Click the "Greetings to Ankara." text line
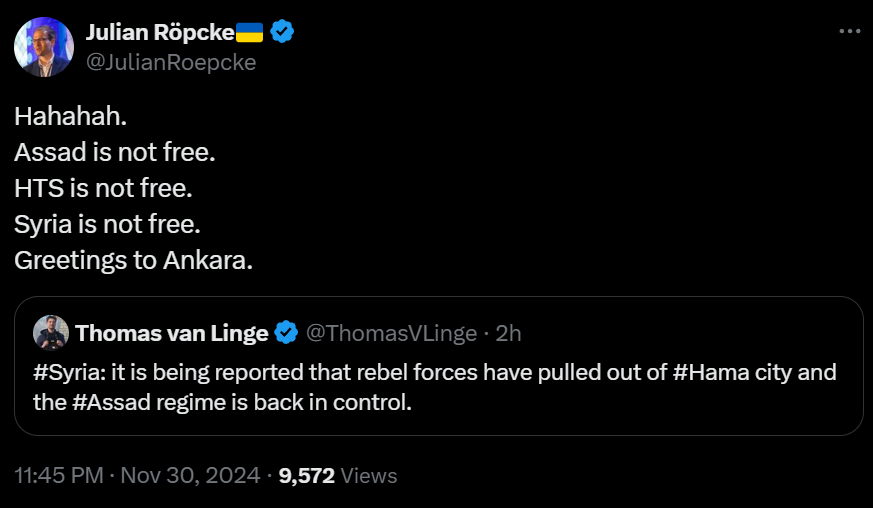 [x=133, y=259]
